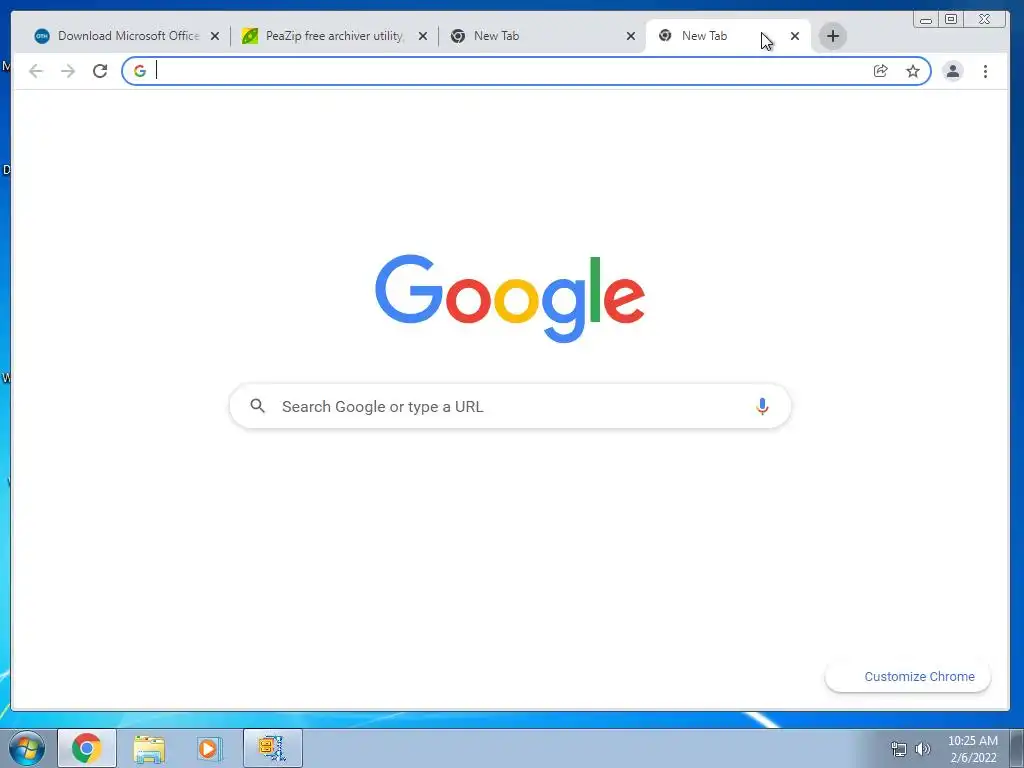The image size is (1024, 768).
Task: Click the Search Google or type a URL box
Action: pos(510,406)
